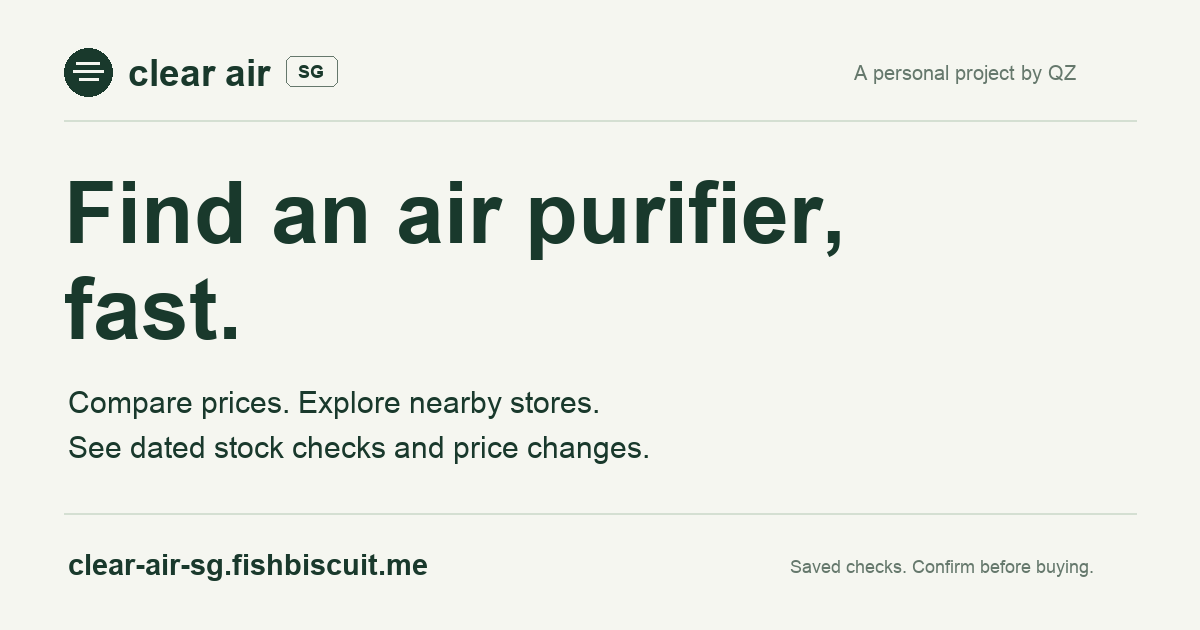Click the word "air" in the brand name
The image size is (1200, 630).
[x=248, y=73]
